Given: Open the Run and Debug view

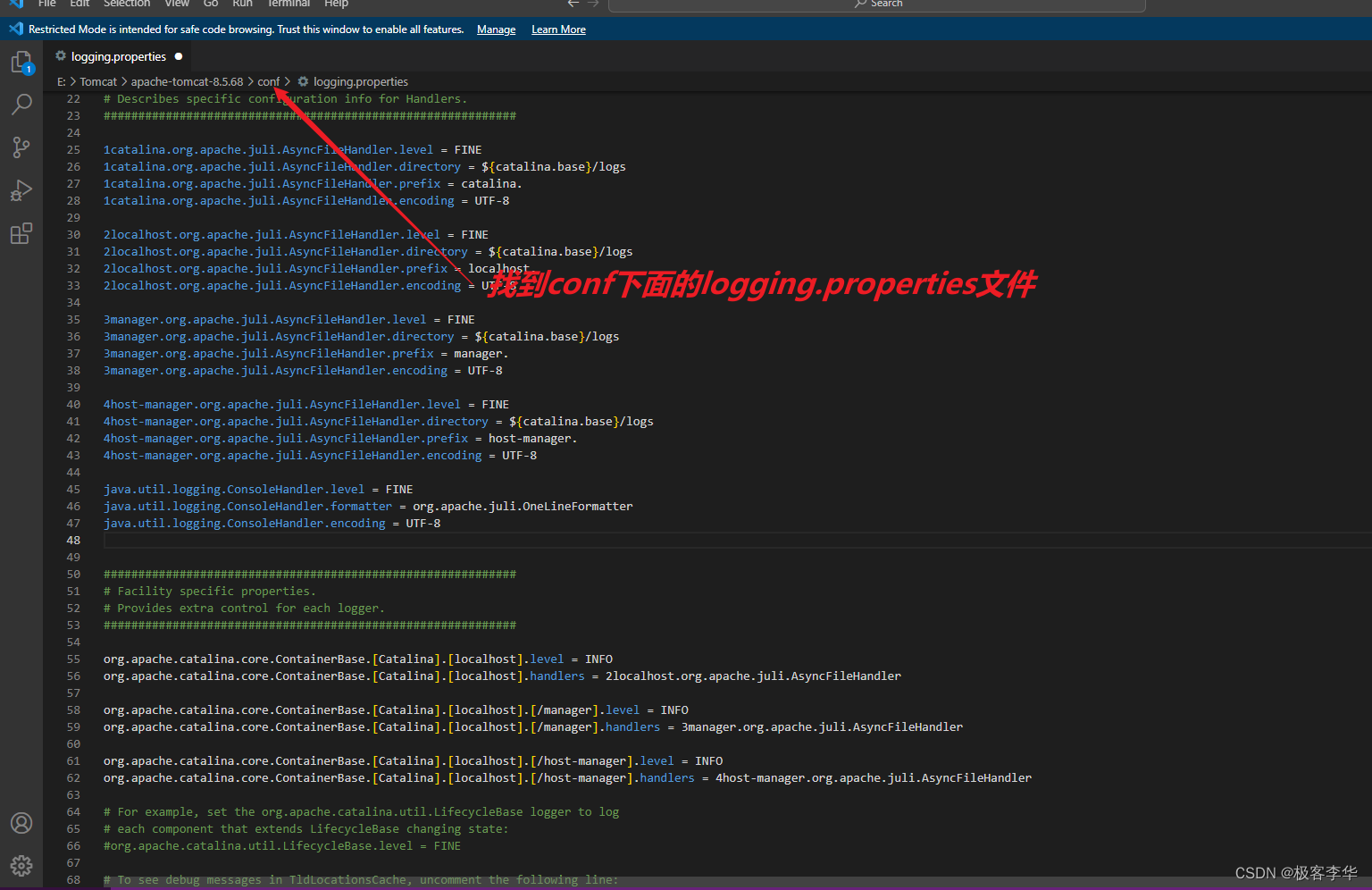Looking at the screenshot, I should [21, 190].
